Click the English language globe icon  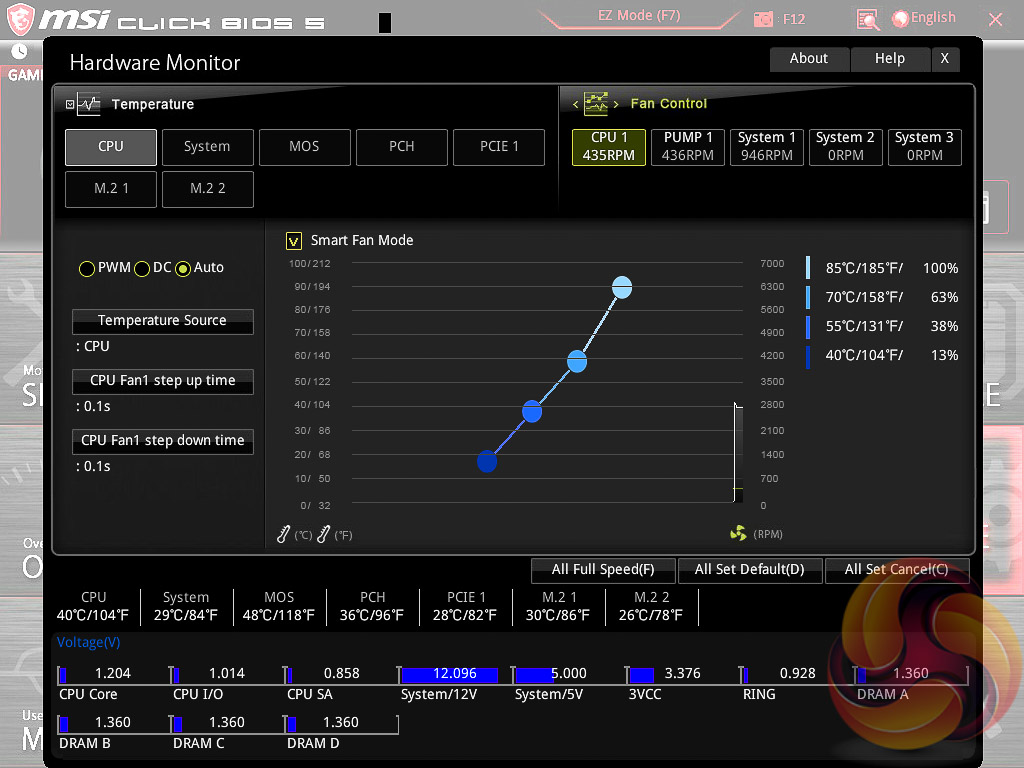(x=900, y=19)
